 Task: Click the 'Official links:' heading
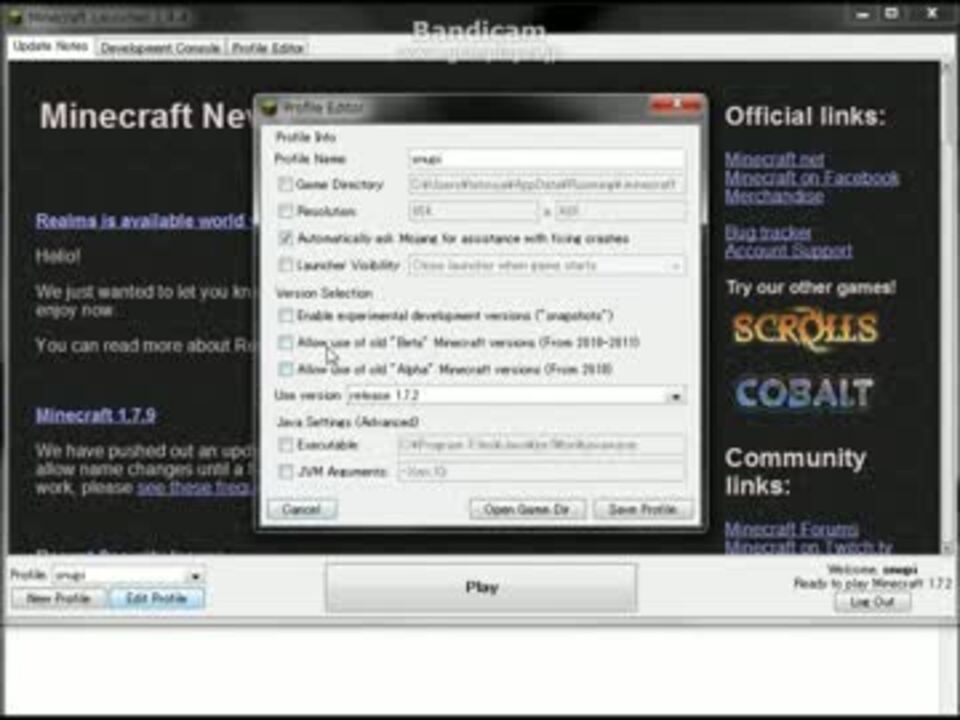point(805,116)
